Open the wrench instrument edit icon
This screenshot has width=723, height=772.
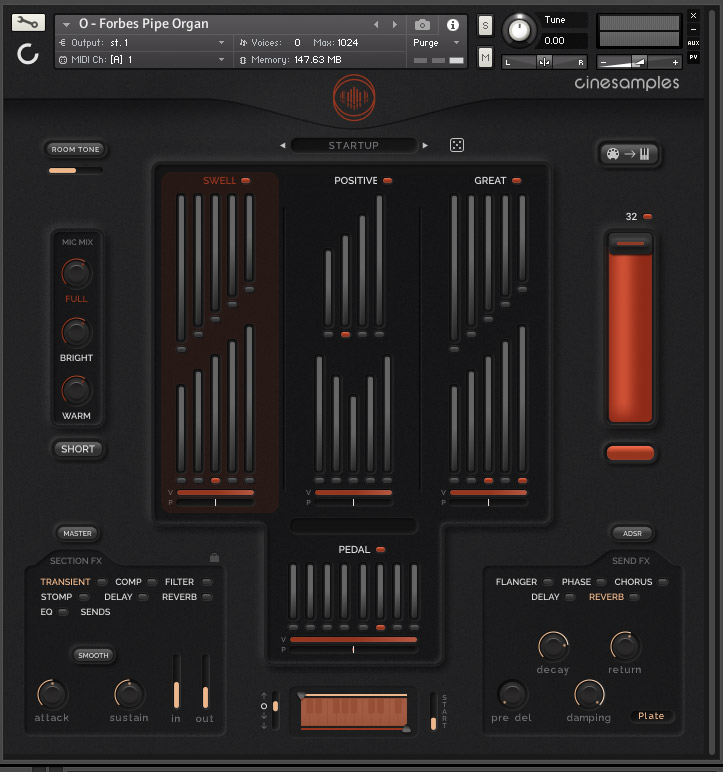(28, 22)
